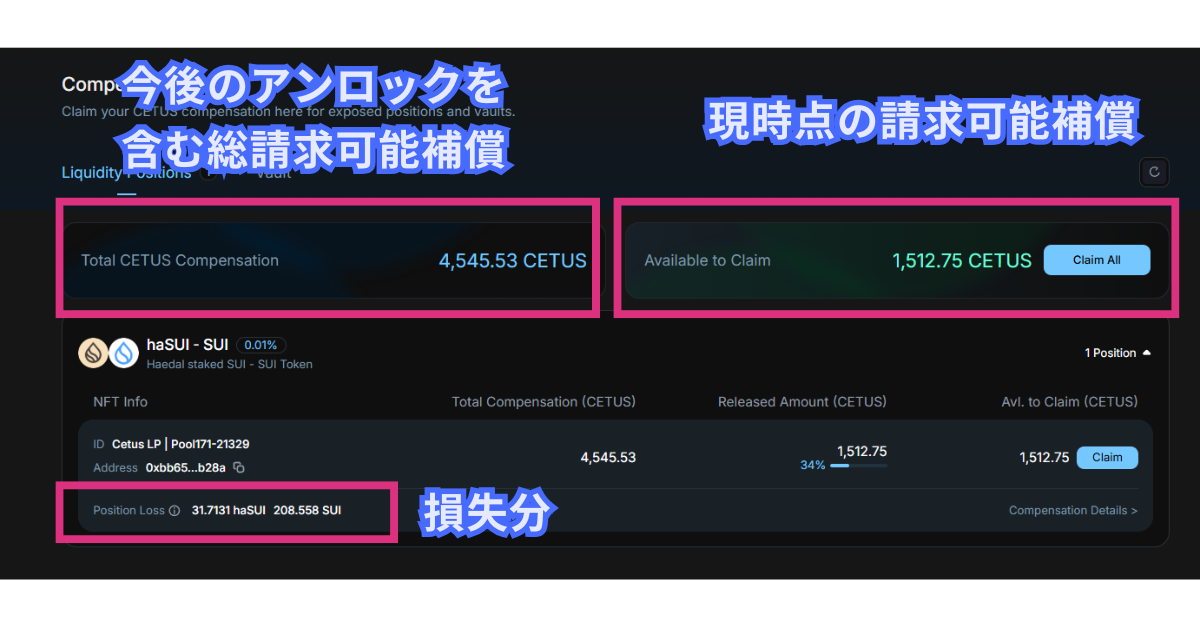Click the Position Loss info icon

(174, 511)
